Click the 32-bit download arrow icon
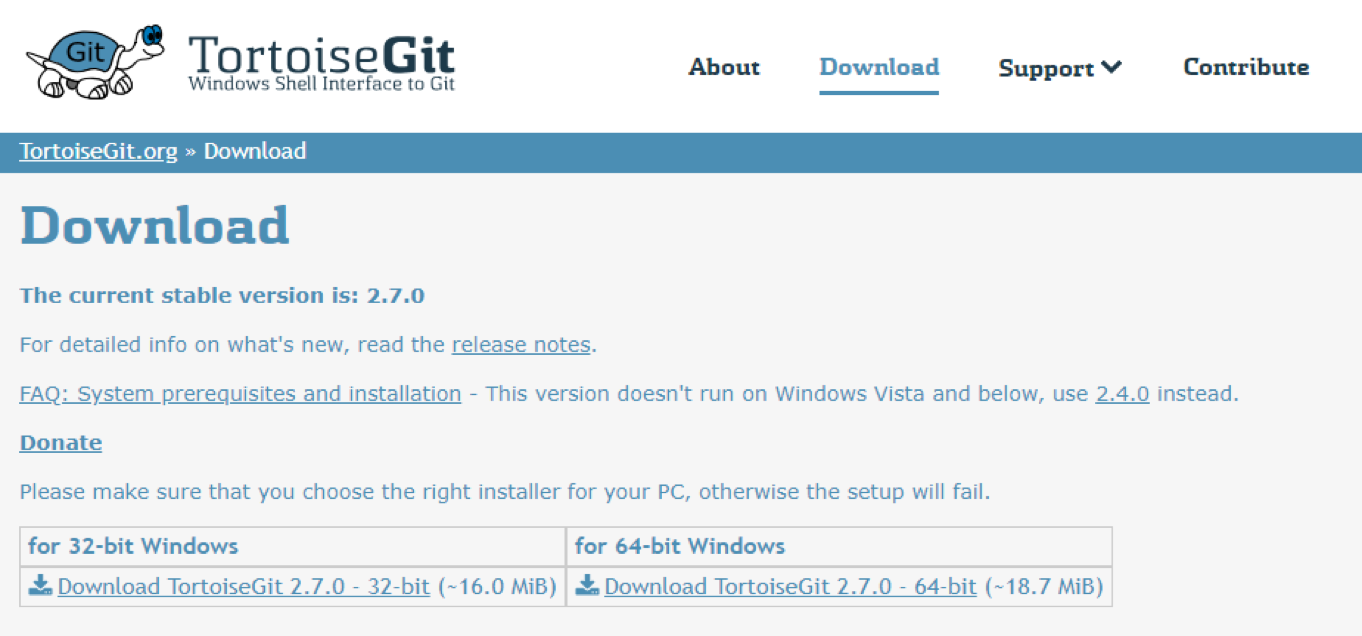The height and width of the screenshot is (636, 1362). click(40, 585)
